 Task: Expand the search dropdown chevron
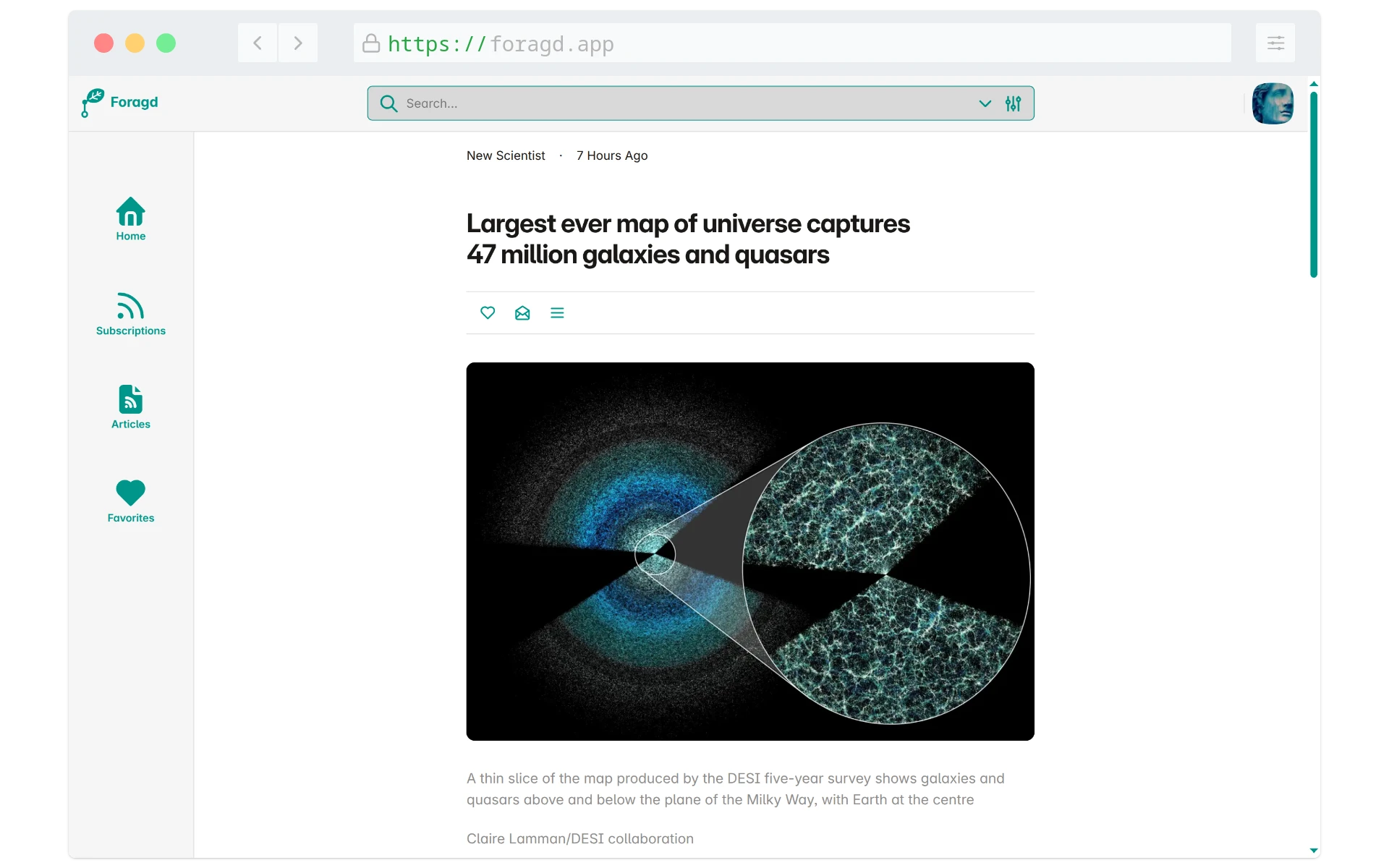pos(985,103)
